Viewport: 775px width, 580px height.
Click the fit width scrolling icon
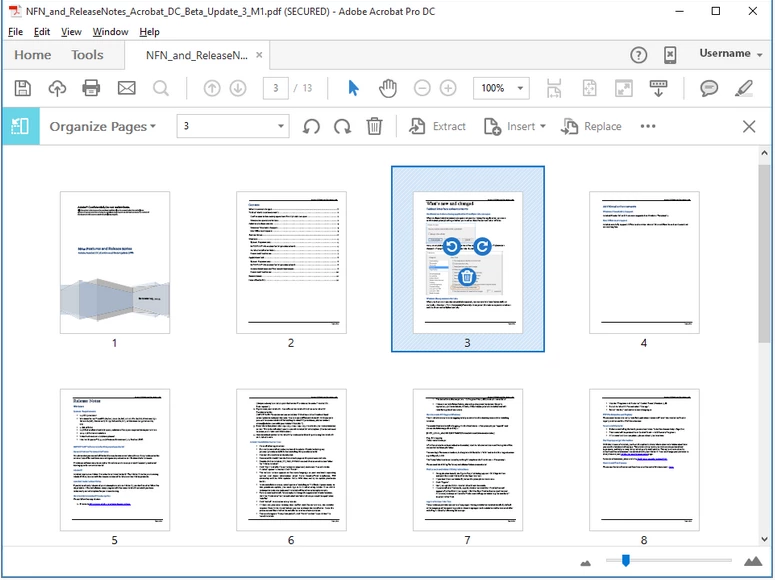coord(554,88)
